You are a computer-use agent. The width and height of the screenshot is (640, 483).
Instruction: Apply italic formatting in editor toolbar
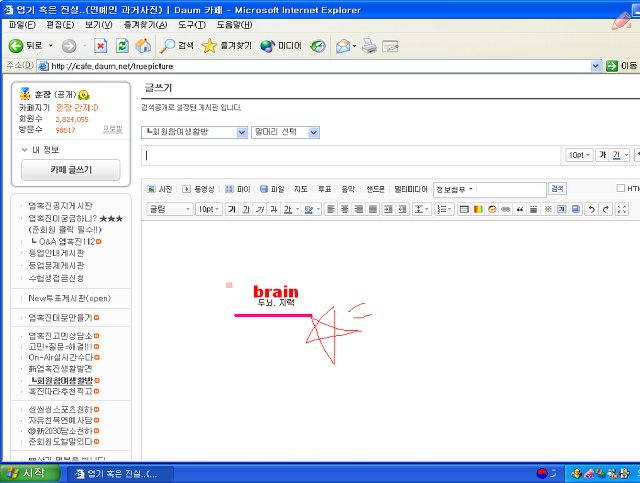click(x=260, y=209)
